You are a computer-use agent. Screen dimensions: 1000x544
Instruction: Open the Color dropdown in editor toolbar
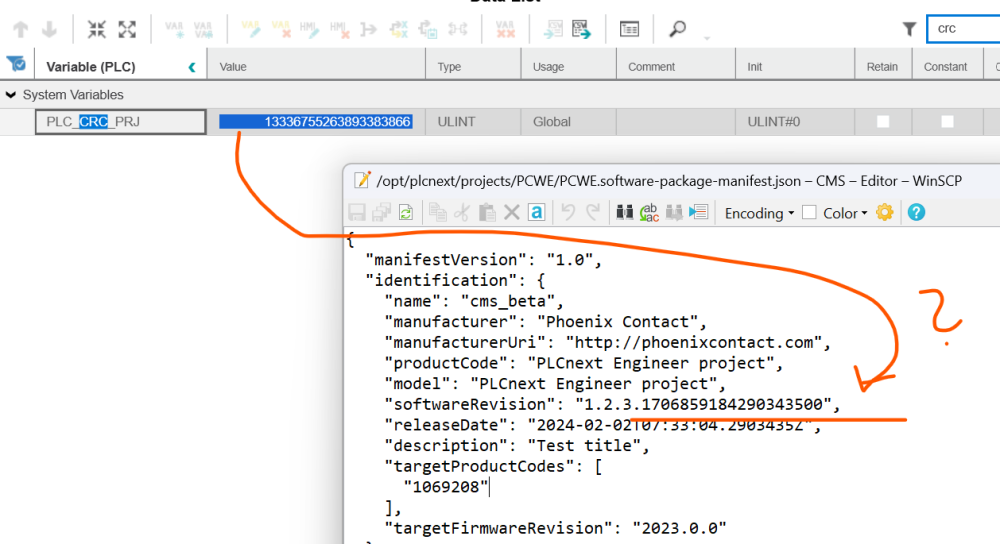coord(845,213)
